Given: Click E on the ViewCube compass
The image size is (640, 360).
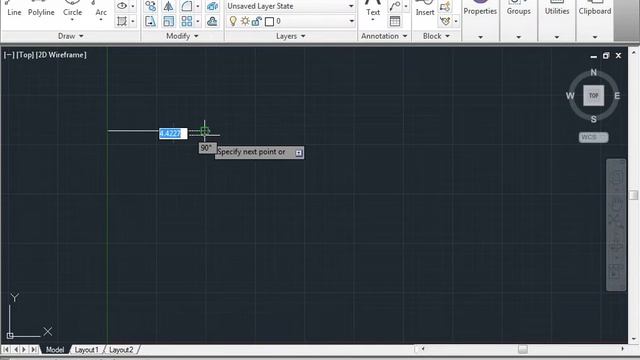Looking at the screenshot, I should pyautogui.click(x=617, y=96).
